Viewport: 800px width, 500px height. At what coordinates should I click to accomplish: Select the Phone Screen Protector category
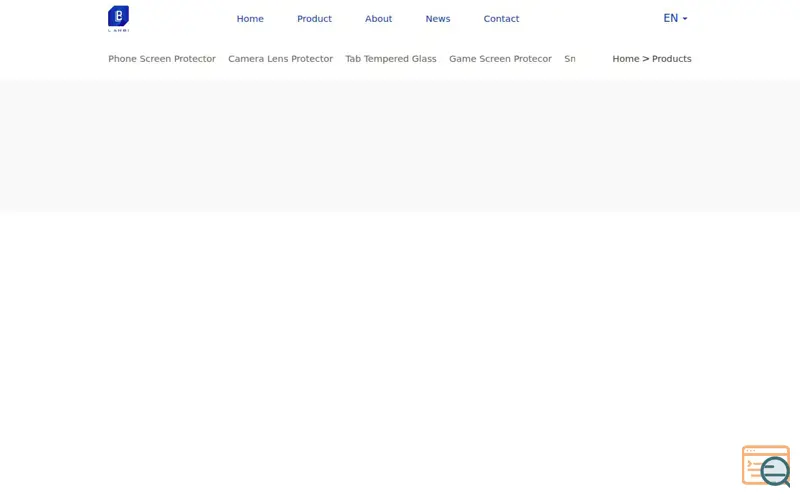coord(162,59)
